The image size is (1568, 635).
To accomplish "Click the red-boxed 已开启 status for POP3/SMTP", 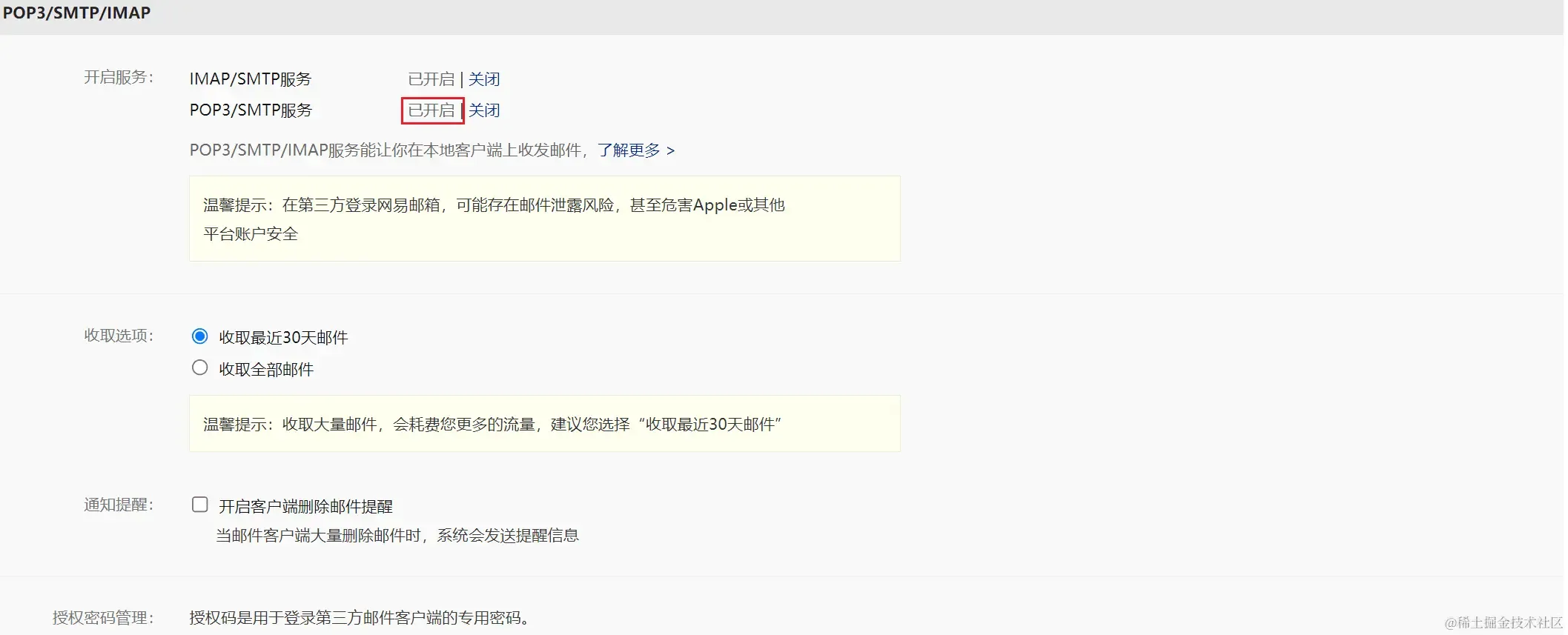I will point(431,110).
